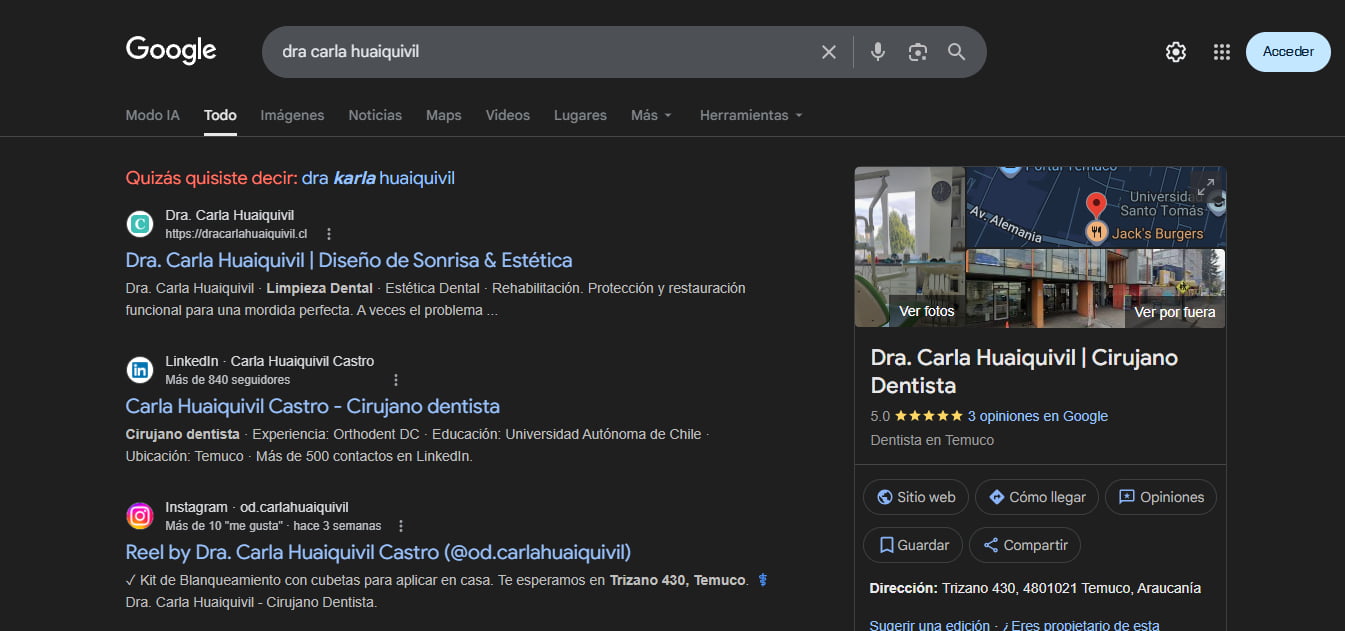
Task: Start voice search with the microphone icon
Action: tap(877, 52)
